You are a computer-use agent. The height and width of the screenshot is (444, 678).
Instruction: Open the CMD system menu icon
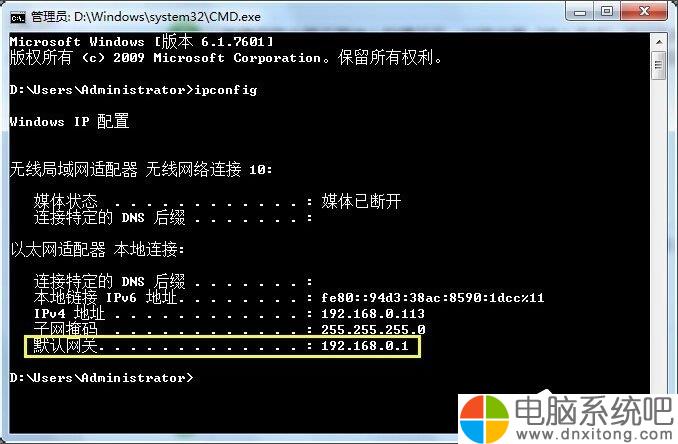point(18,17)
